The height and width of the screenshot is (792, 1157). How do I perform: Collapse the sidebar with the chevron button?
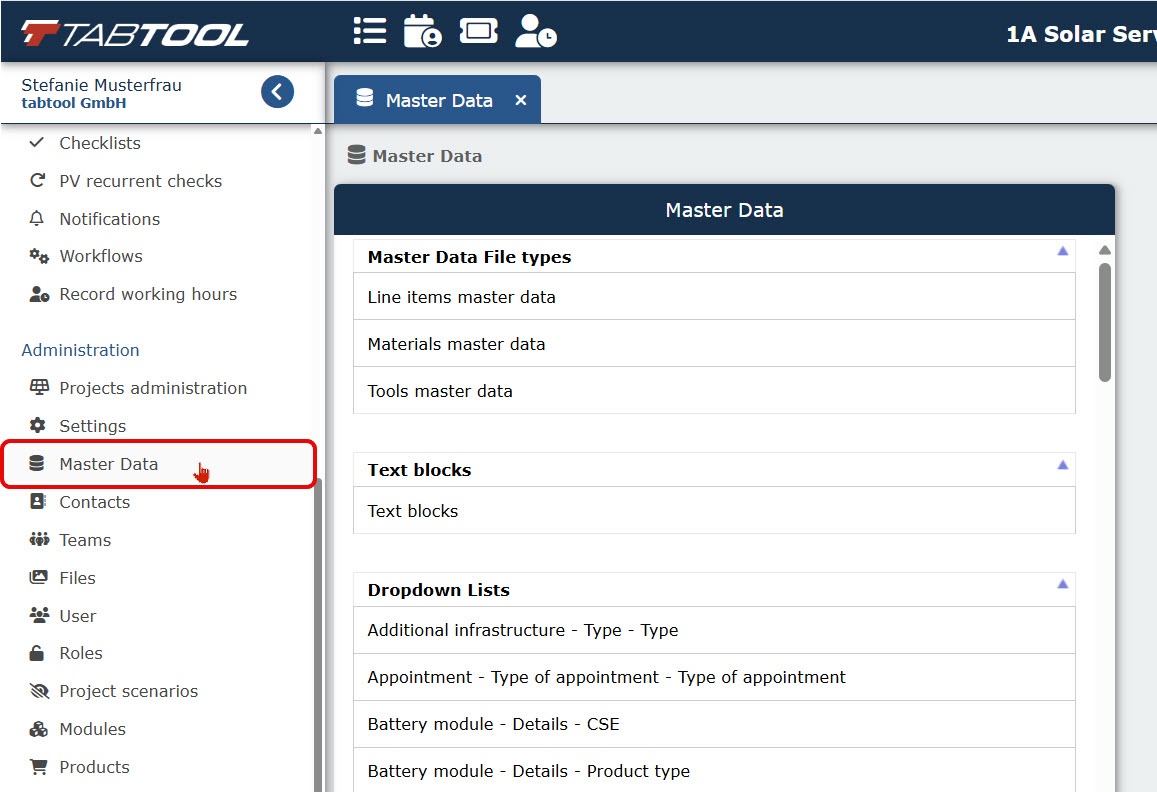pos(277,92)
